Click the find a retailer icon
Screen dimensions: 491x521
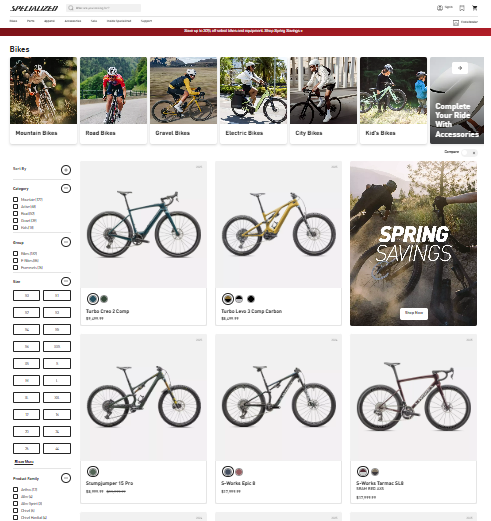(456, 23)
